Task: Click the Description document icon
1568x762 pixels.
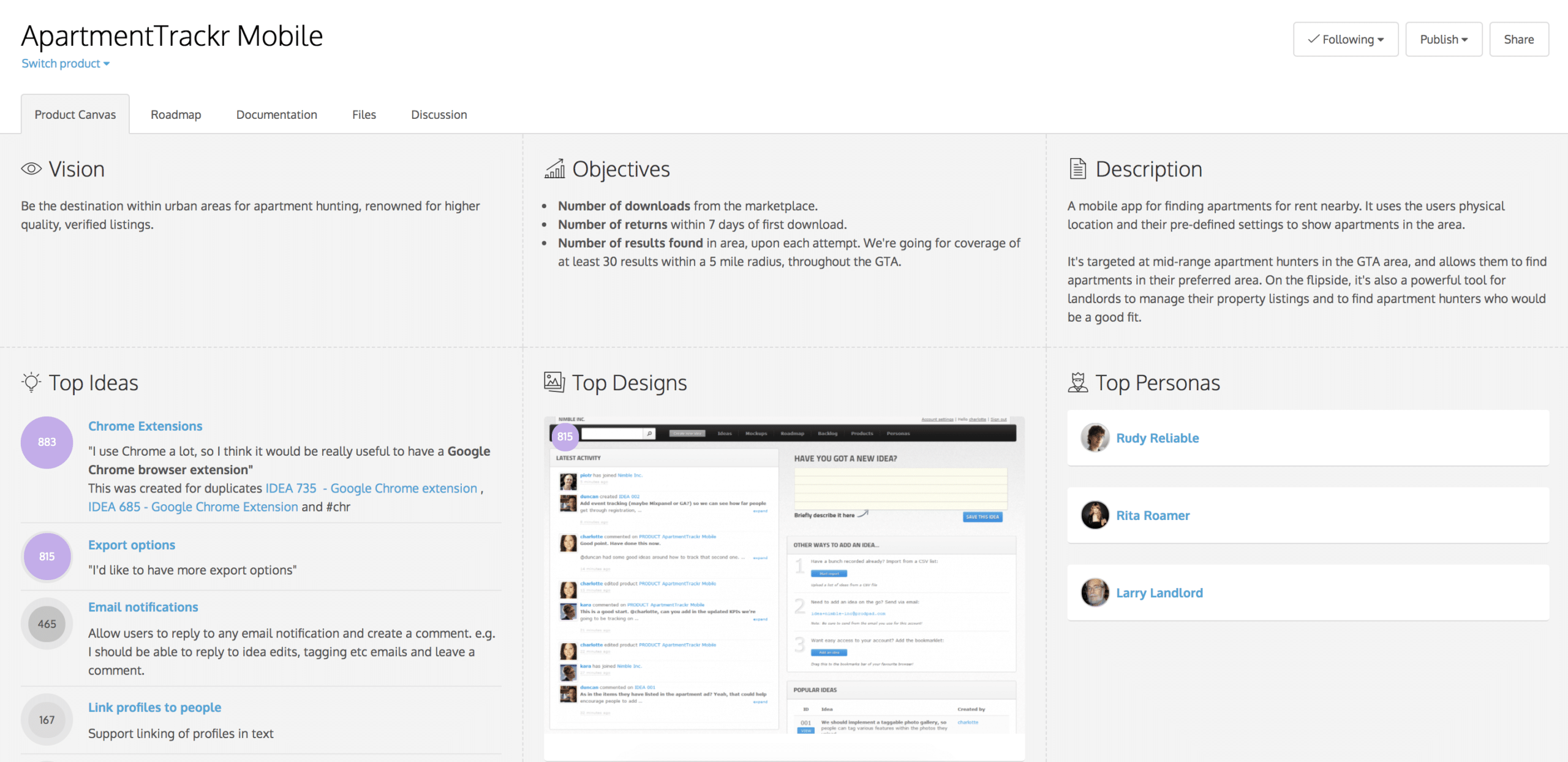Action: (1077, 168)
